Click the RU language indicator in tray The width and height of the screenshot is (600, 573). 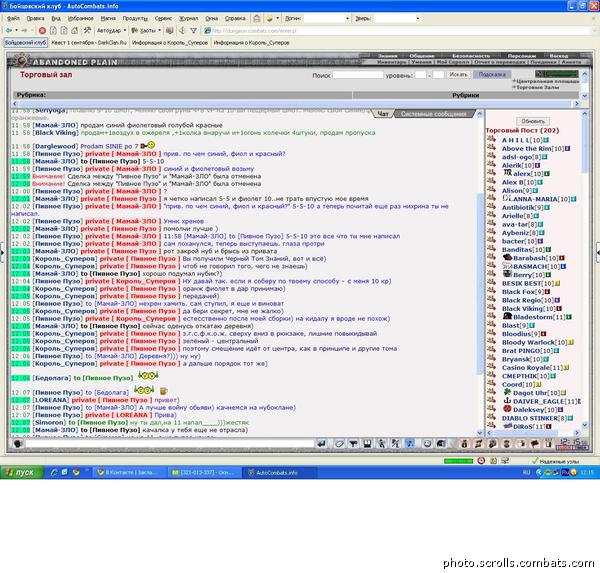(x=526, y=472)
